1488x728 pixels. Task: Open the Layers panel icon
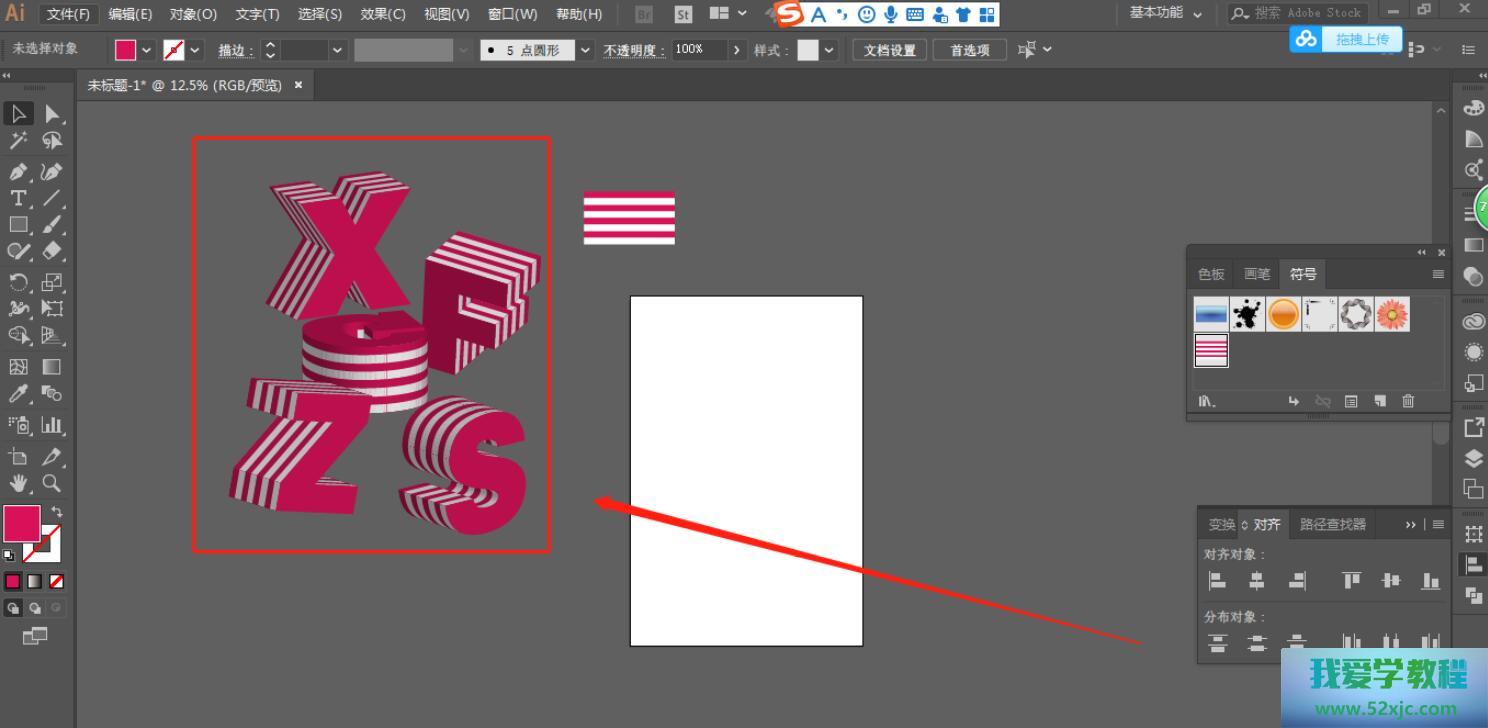click(1473, 458)
